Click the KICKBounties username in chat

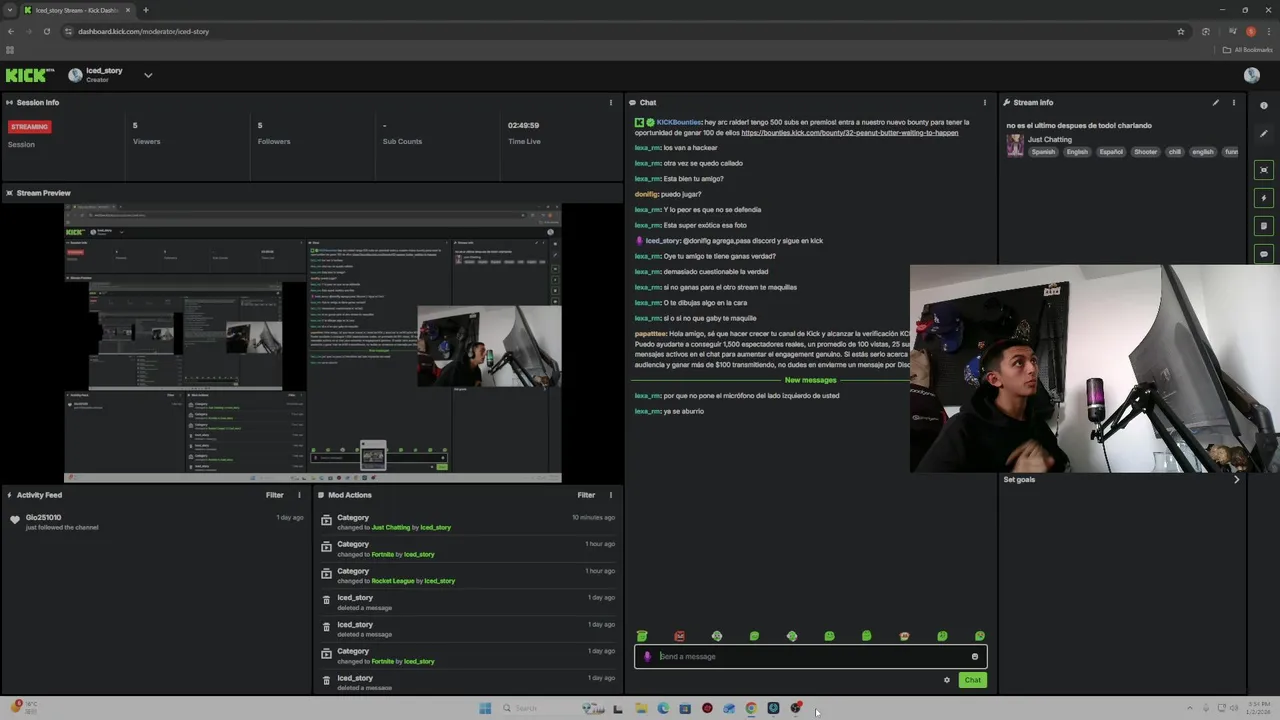(x=678, y=122)
